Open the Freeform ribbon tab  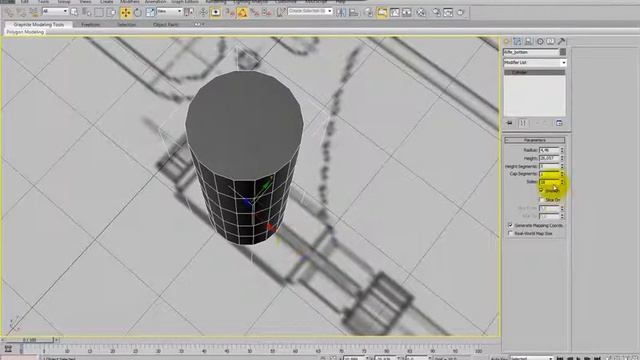coord(90,24)
